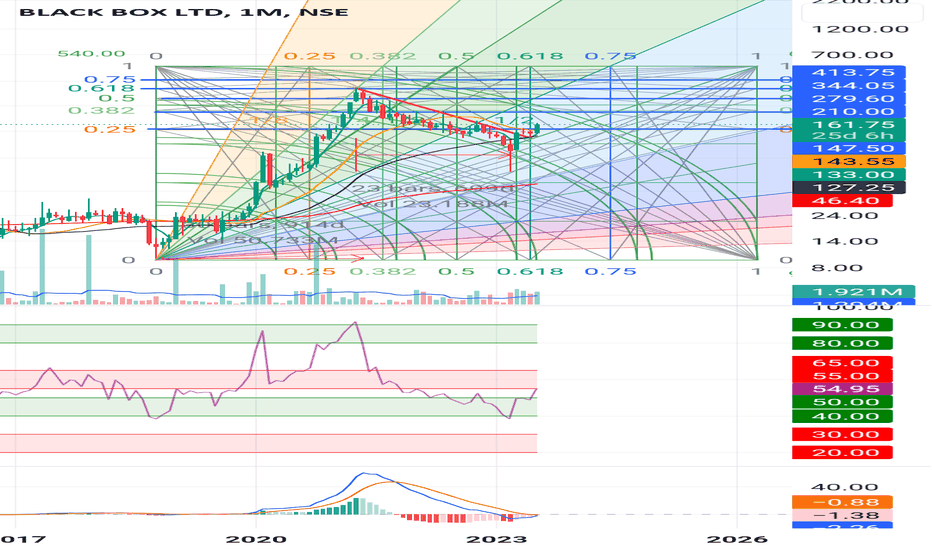Select the blue 413.75 price label
Viewport: 932px width, 550px height.
click(848, 73)
